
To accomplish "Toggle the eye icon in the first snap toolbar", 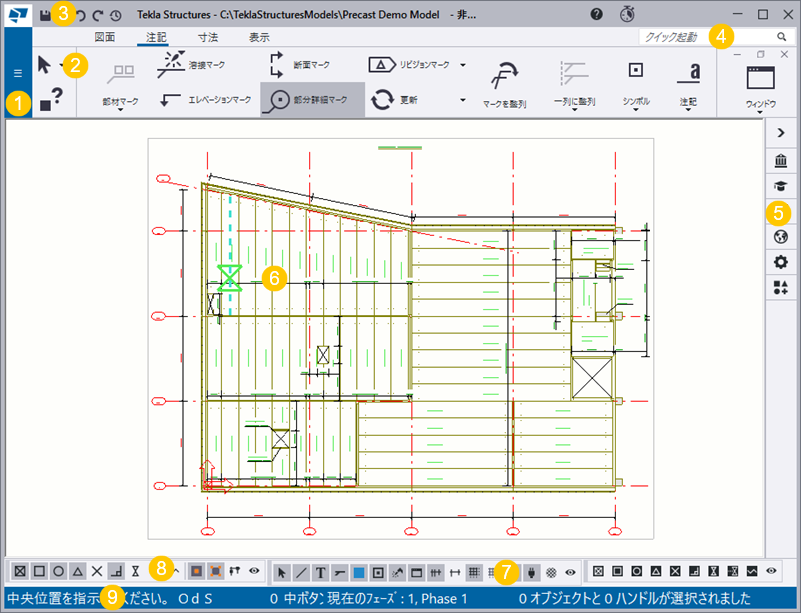I will [x=254, y=570].
